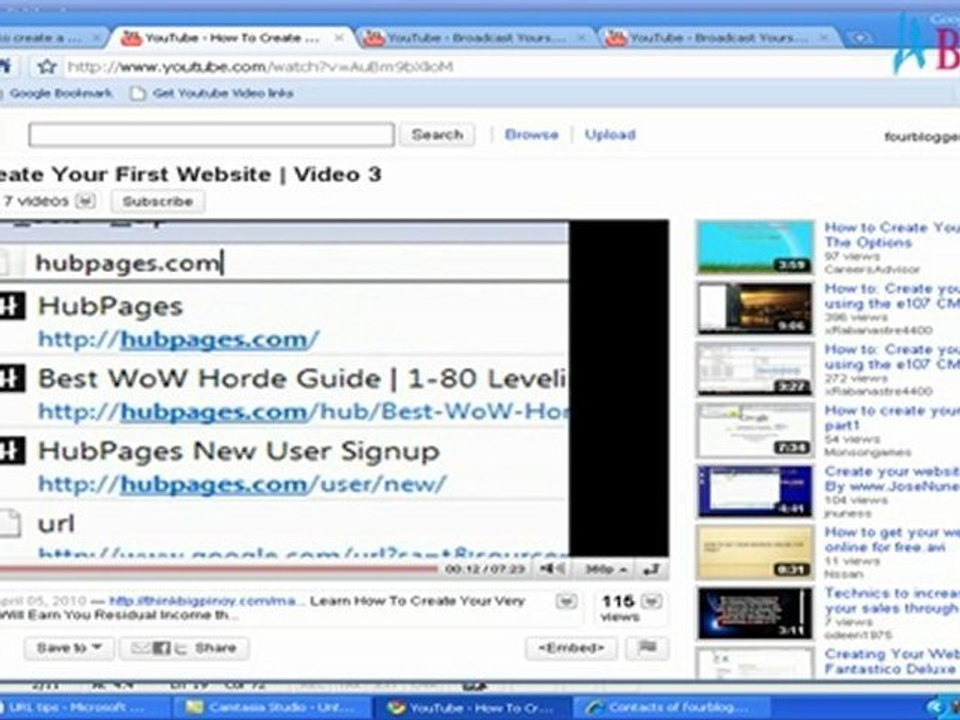This screenshot has height=720, width=960.
Task: Click the Share button label
Action: tap(216, 648)
